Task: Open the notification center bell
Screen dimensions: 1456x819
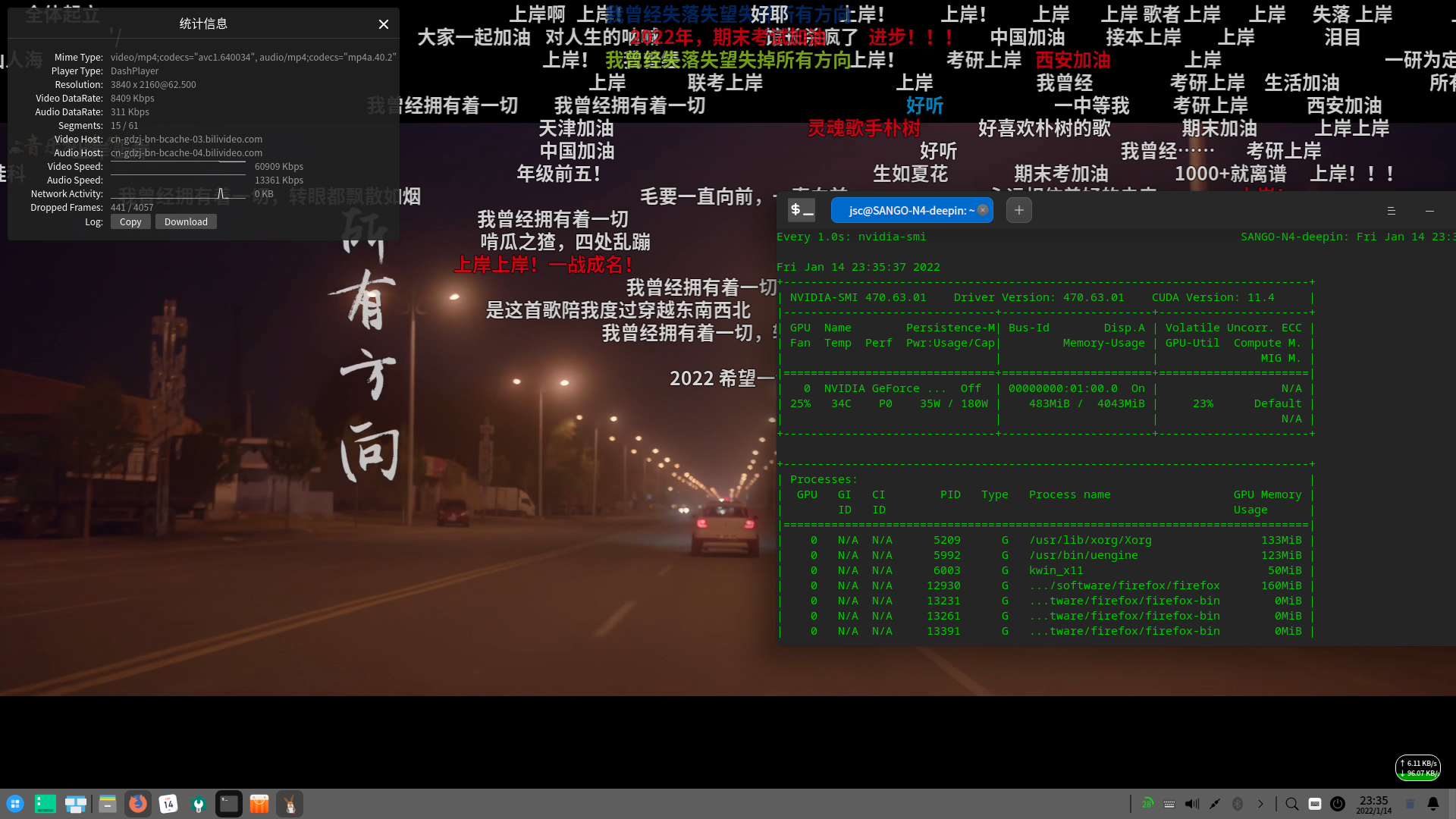Action: tap(1433, 804)
